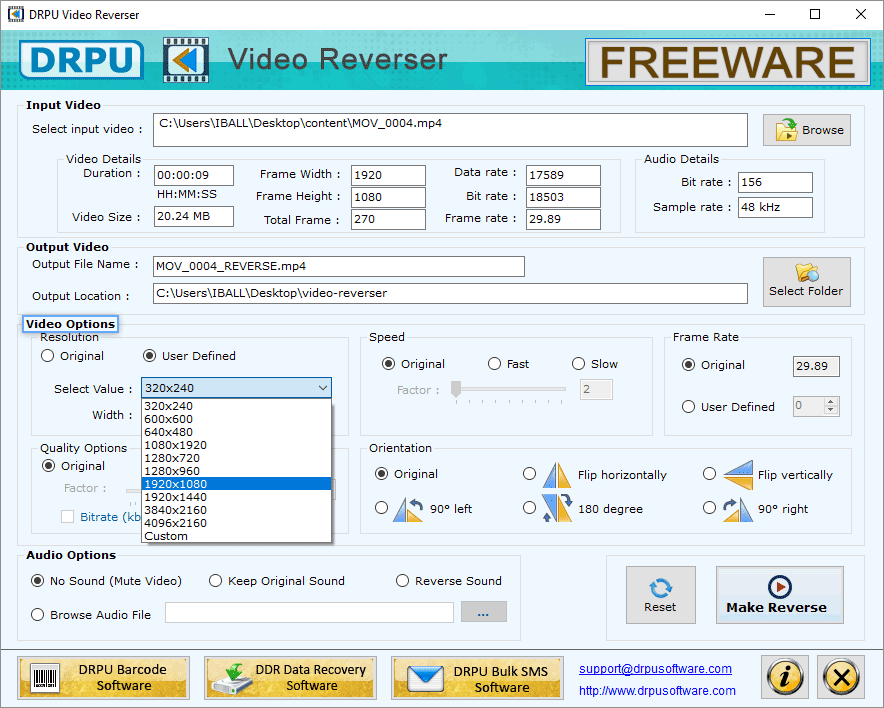This screenshot has height=708, width=884.
Task: Click the 90° right rotation icon
Action: [738, 509]
